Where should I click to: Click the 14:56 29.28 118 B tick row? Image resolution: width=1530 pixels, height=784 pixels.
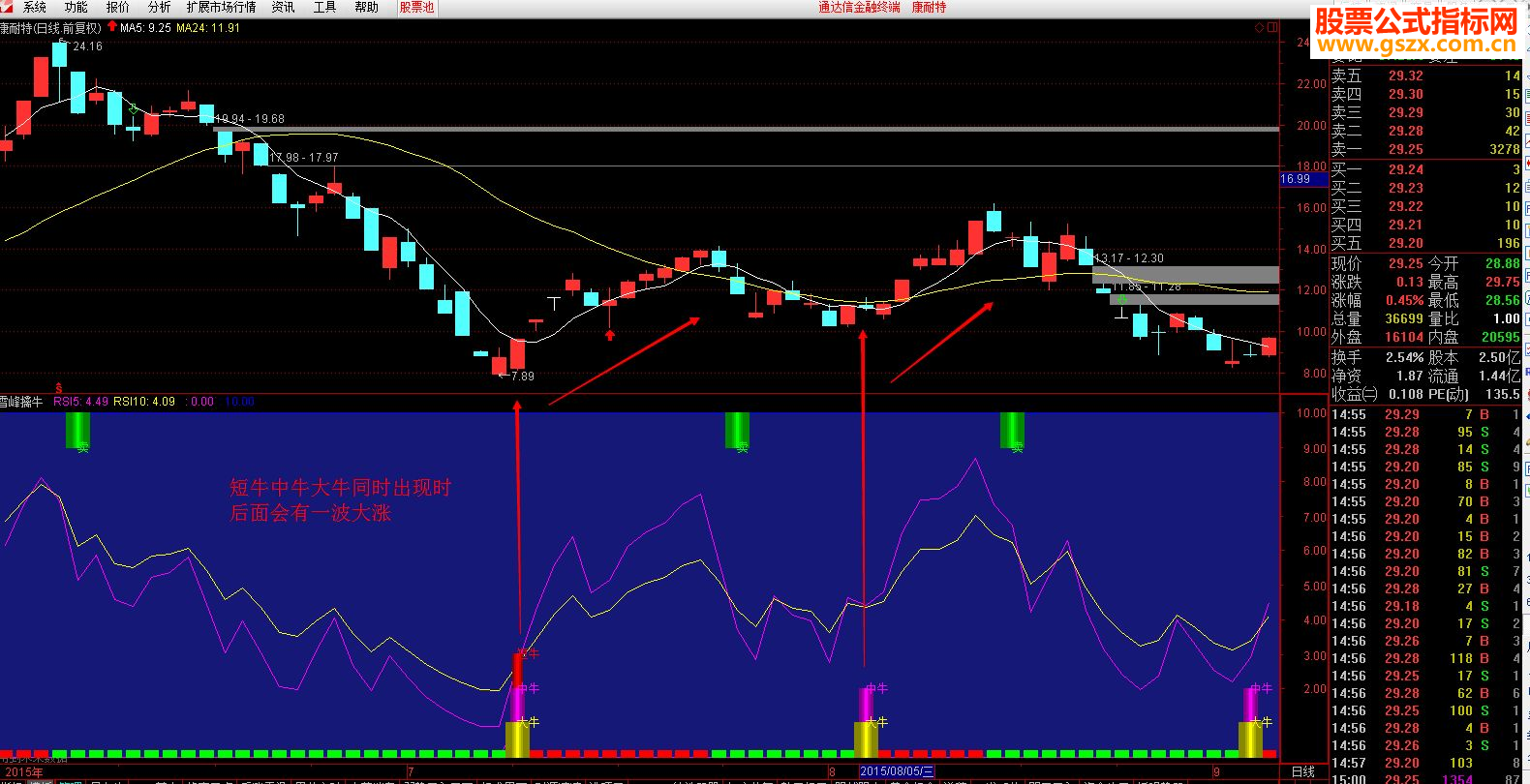point(1426,658)
